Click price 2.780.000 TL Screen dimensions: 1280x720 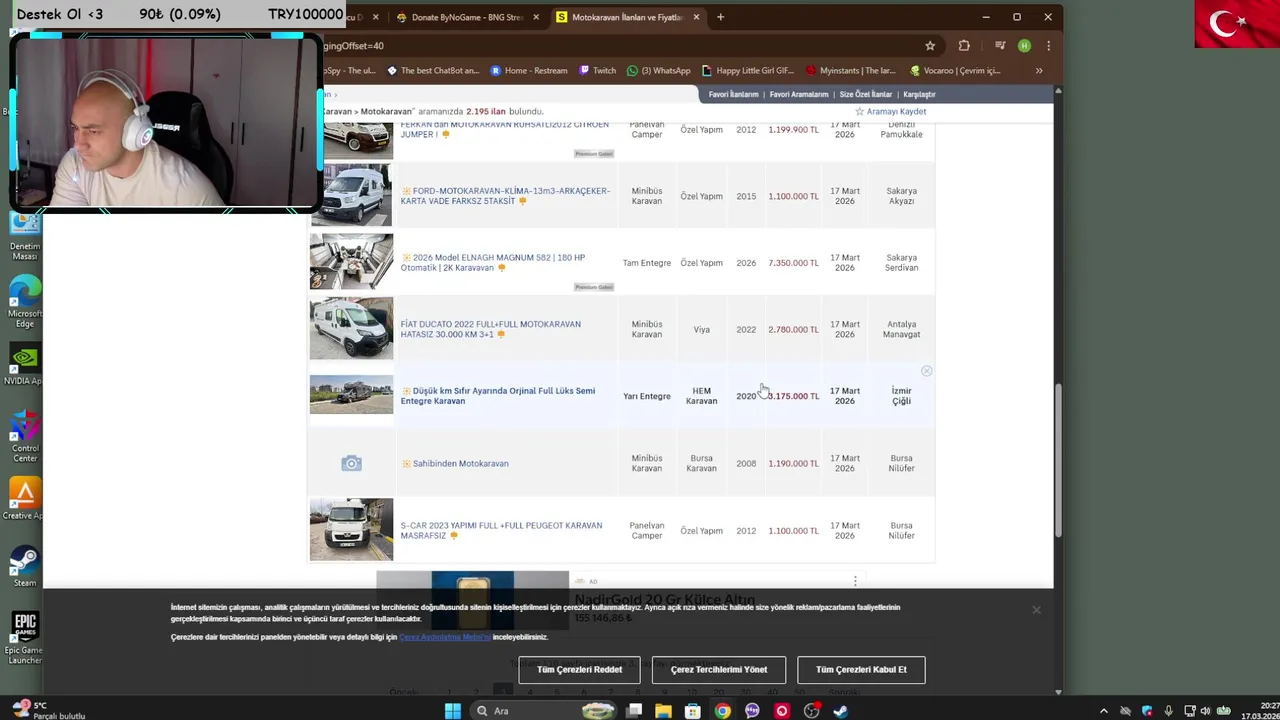[793, 329]
